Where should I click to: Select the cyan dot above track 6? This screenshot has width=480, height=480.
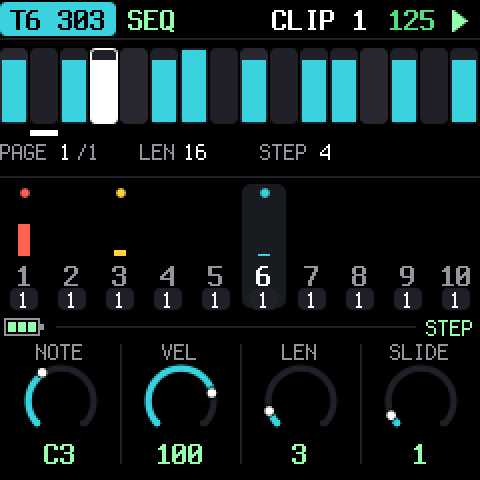pyautogui.click(x=265, y=193)
